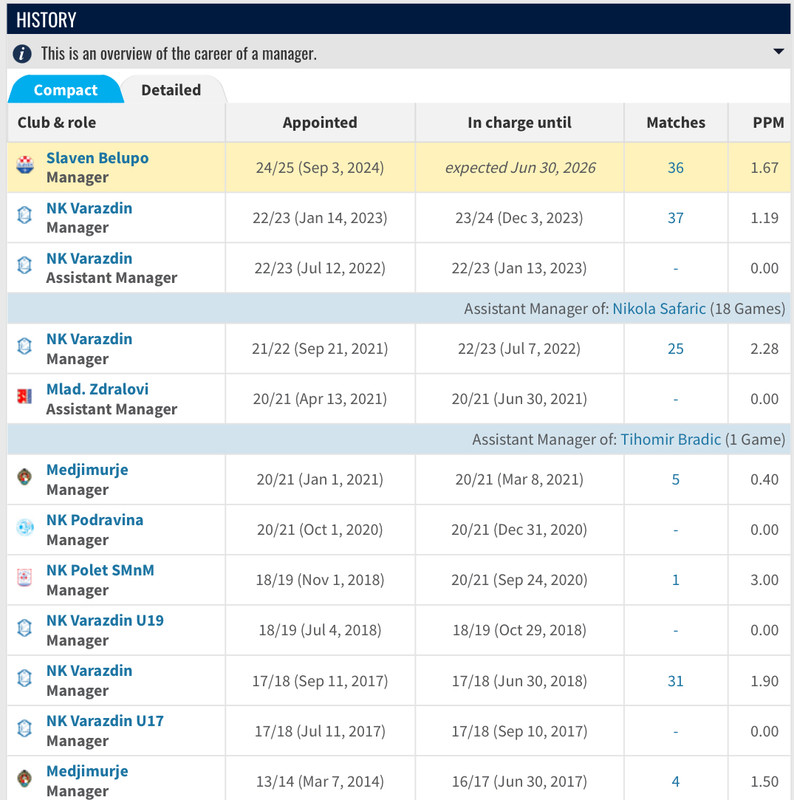This screenshot has height=800, width=794.
Task: Open Nikola Safaric manager profile link
Action: coord(659,309)
